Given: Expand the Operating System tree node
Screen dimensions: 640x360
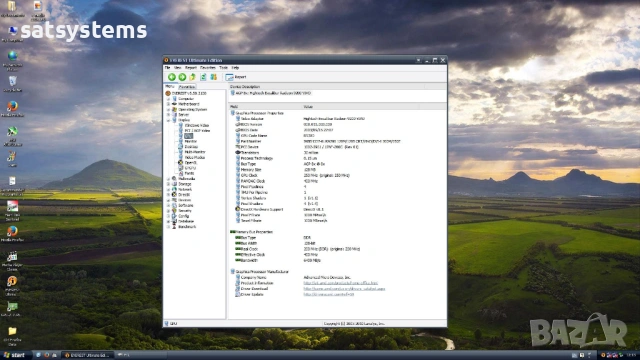Looking at the screenshot, I should coord(168,109).
